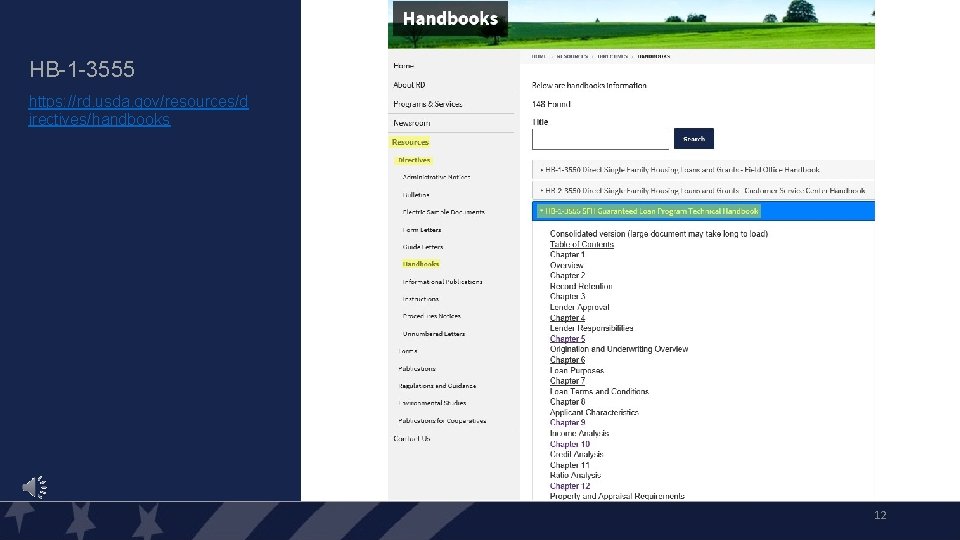Open the Newsroom sidebar item
The width and height of the screenshot is (960, 540).
411,123
